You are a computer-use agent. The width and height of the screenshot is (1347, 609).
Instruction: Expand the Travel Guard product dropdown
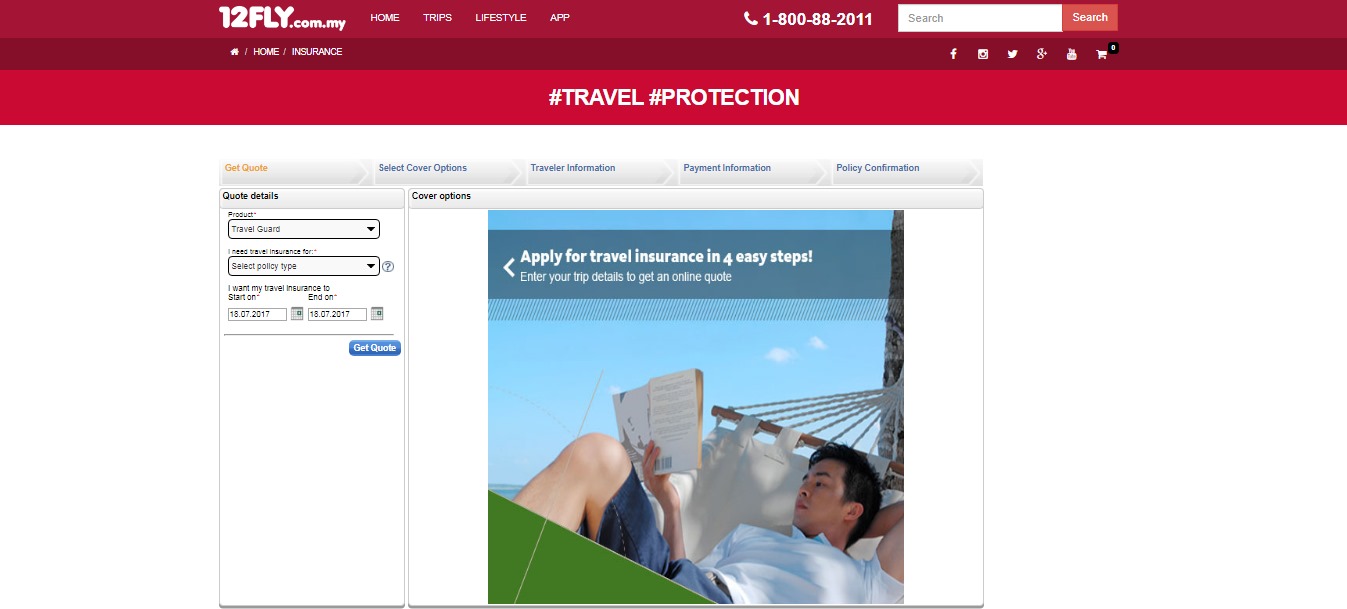tap(304, 229)
